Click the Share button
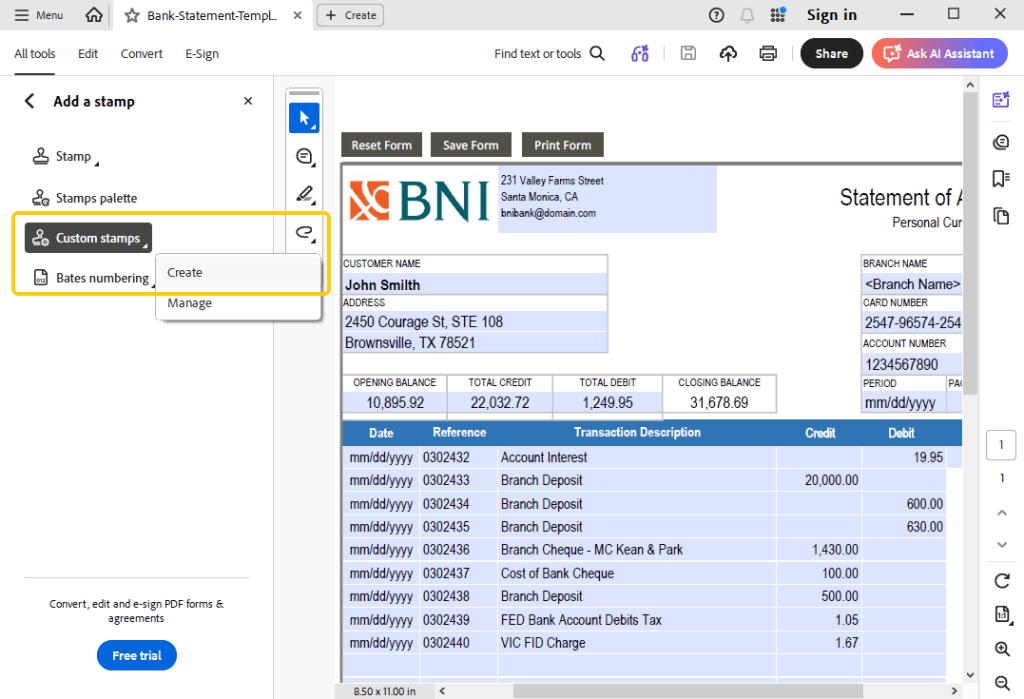This screenshot has height=699, width=1024. point(831,54)
